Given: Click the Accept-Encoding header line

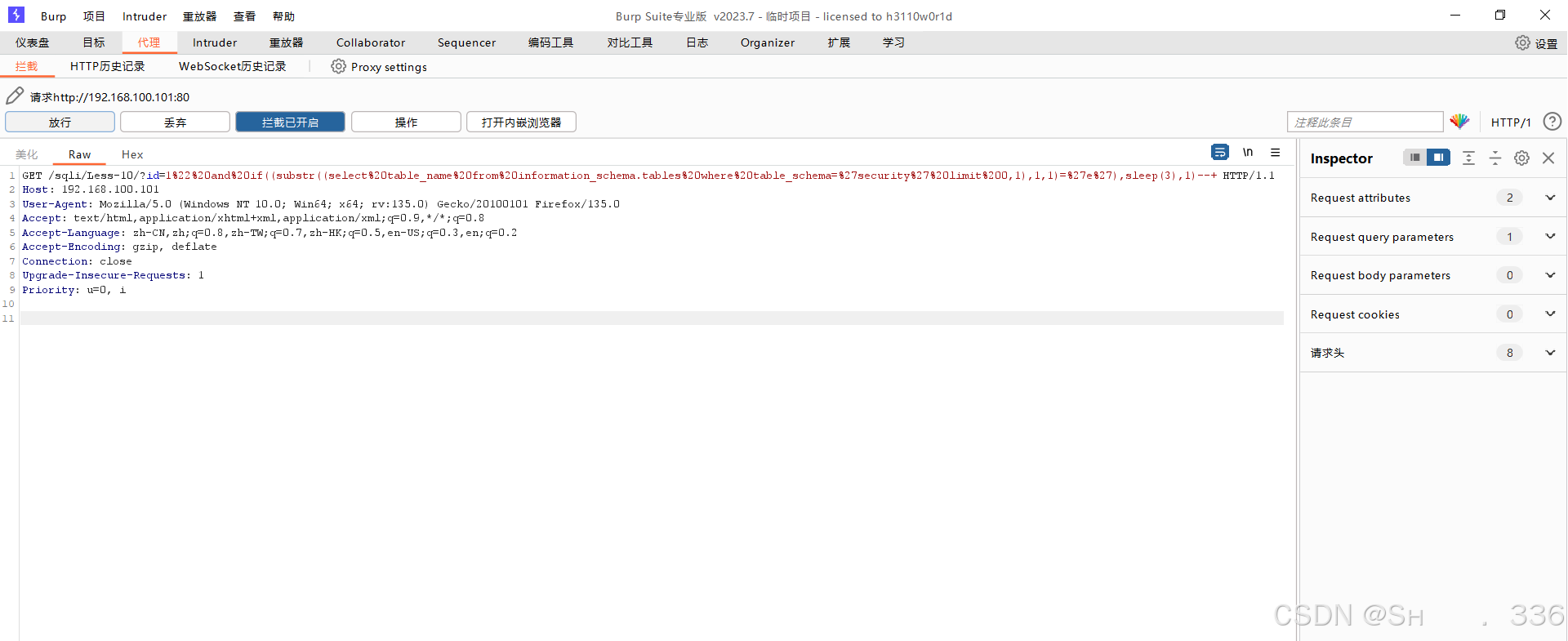Looking at the screenshot, I should [x=119, y=247].
